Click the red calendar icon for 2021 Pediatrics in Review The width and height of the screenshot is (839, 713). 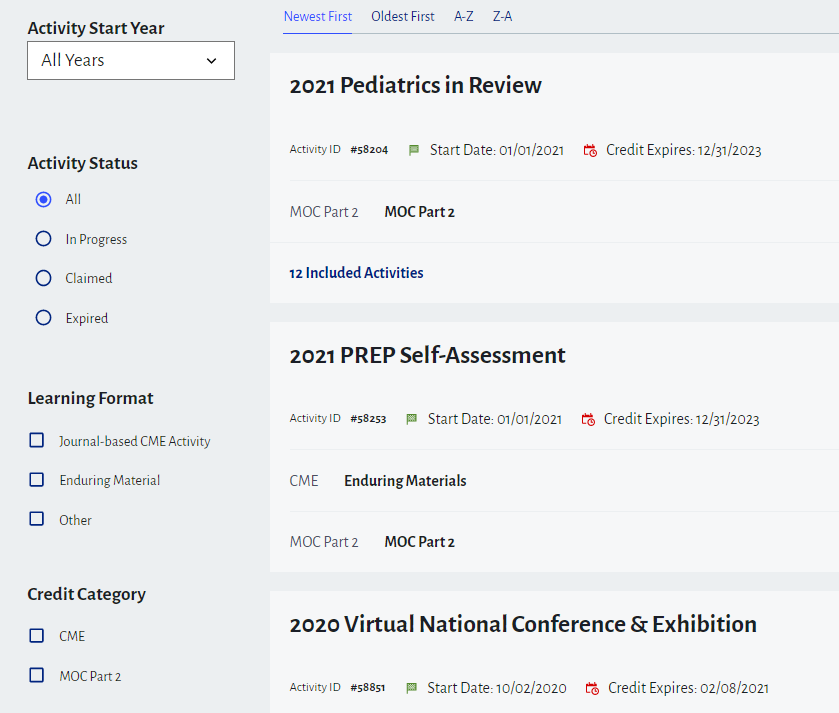[590, 151]
